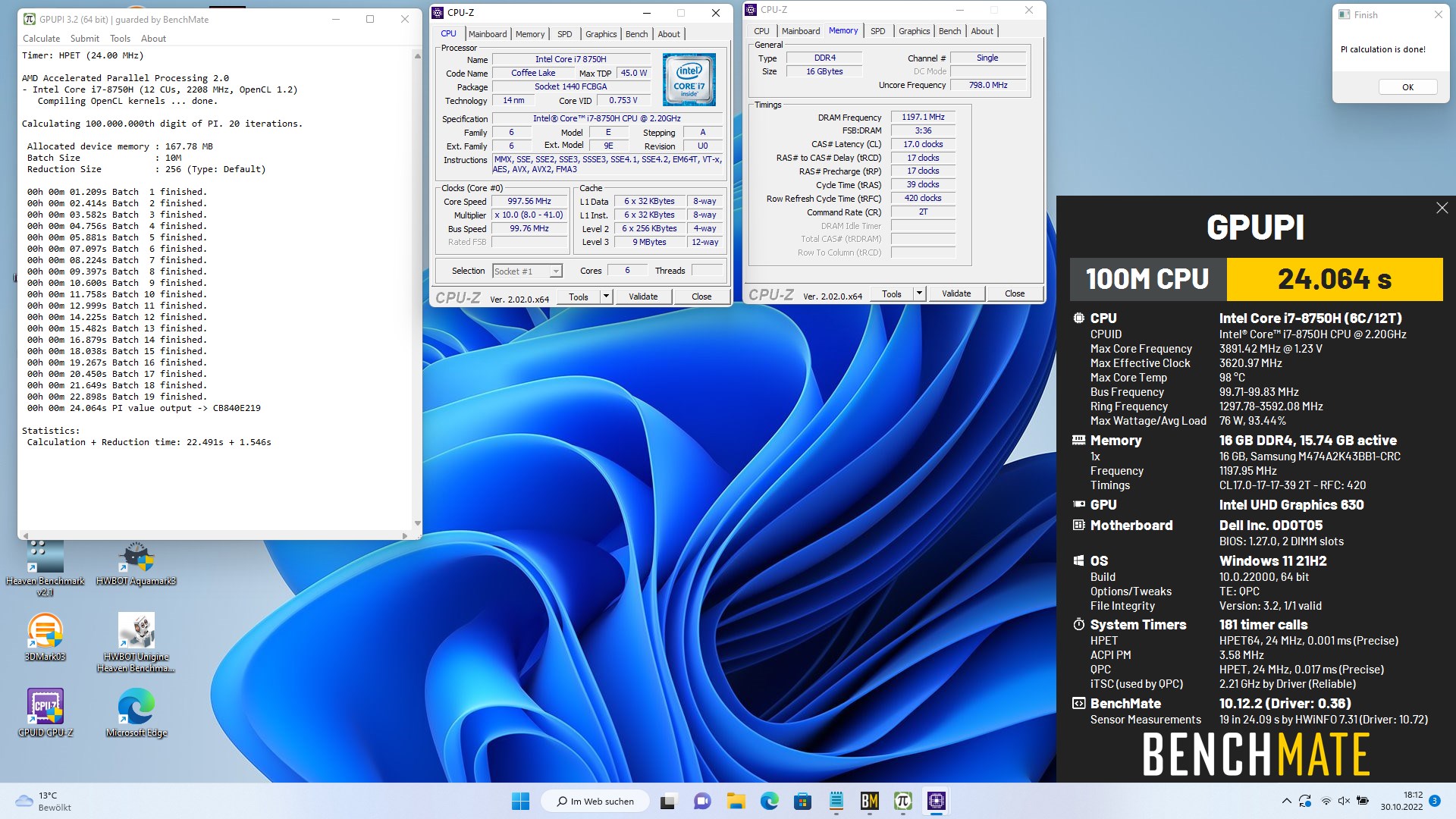The image size is (1456, 819).
Task: Expand Tools dropdown arrow in CPU-Z CPU window
Action: tap(606, 297)
